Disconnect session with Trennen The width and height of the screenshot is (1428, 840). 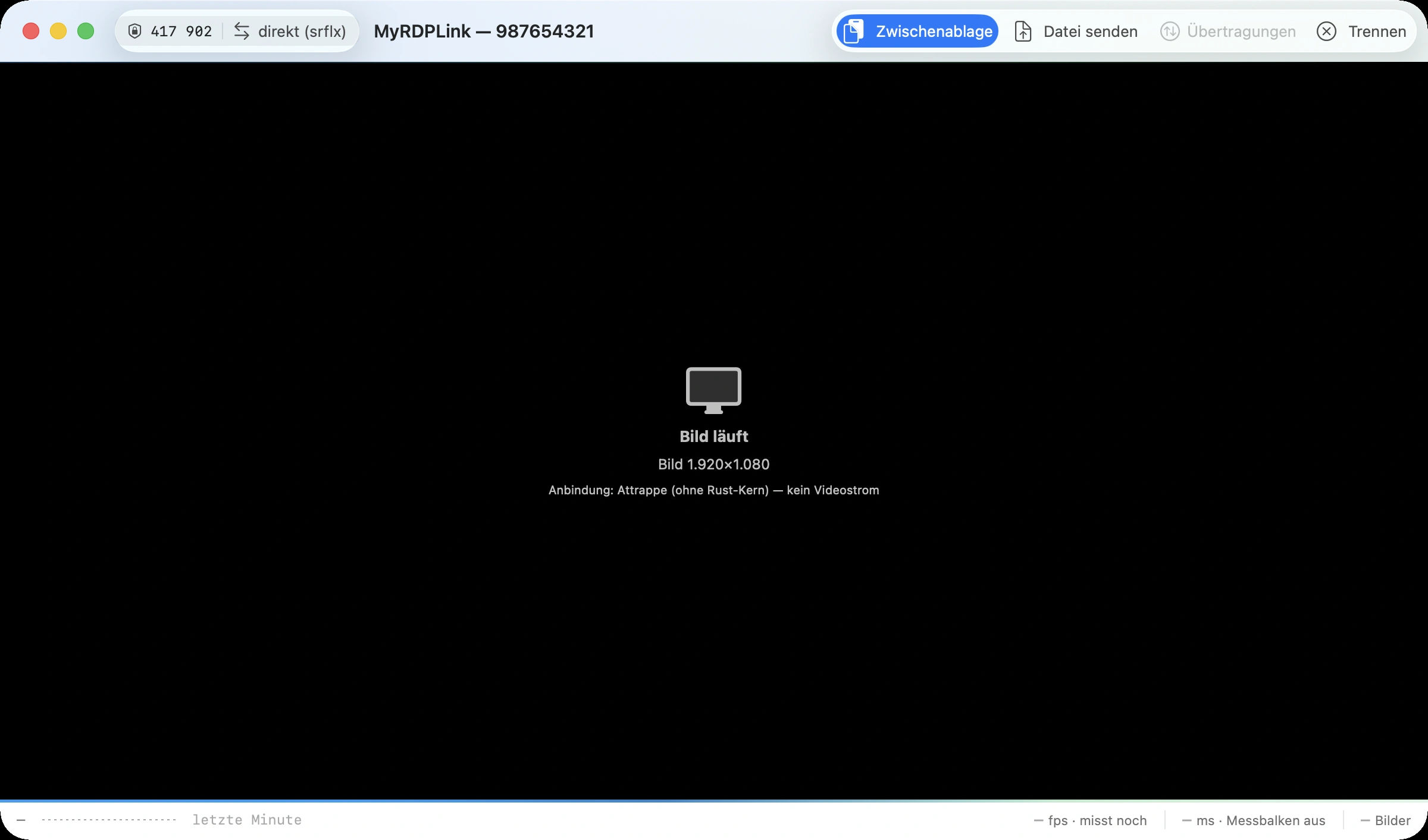(1361, 31)
